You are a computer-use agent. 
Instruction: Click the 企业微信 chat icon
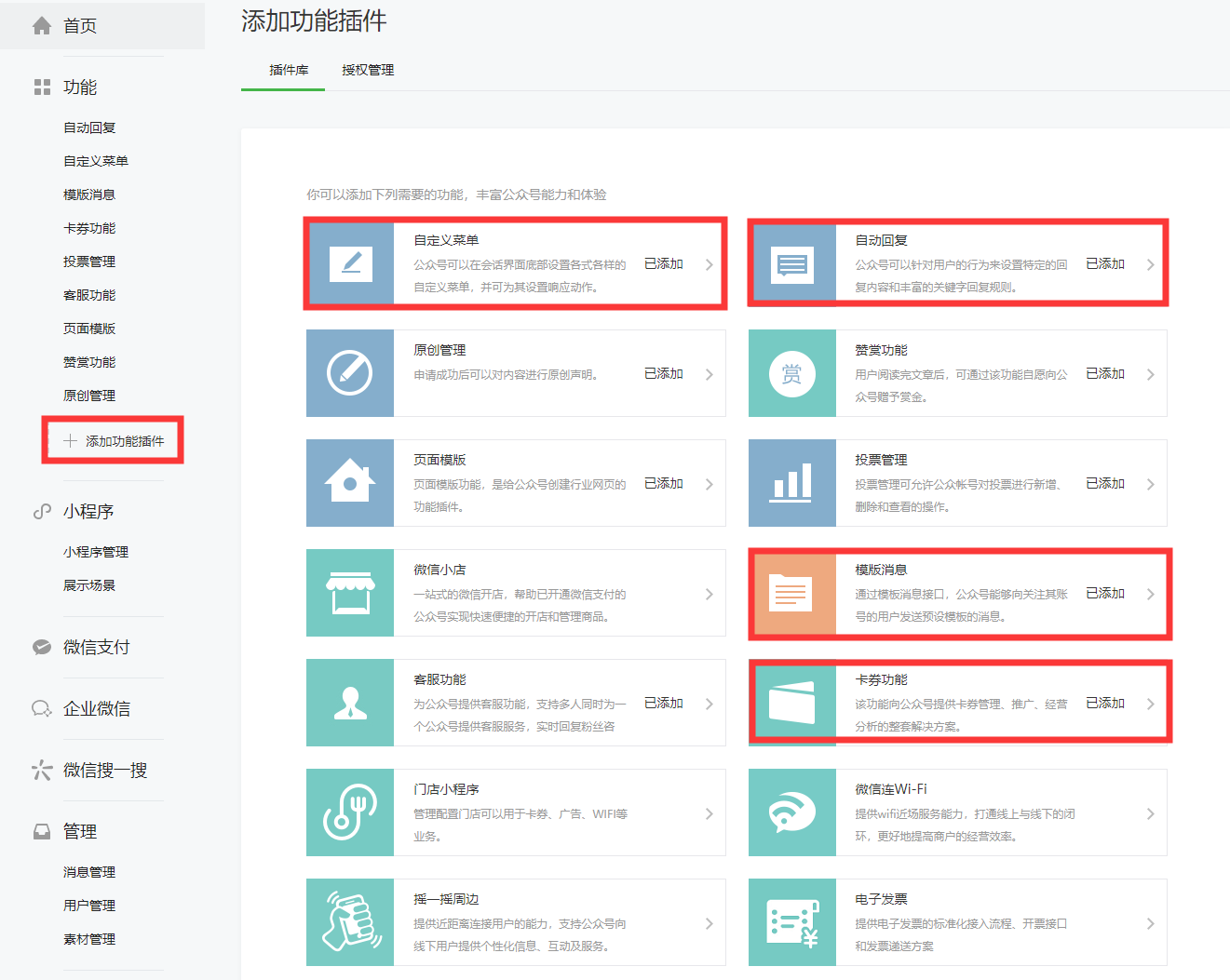pos(42,709)
